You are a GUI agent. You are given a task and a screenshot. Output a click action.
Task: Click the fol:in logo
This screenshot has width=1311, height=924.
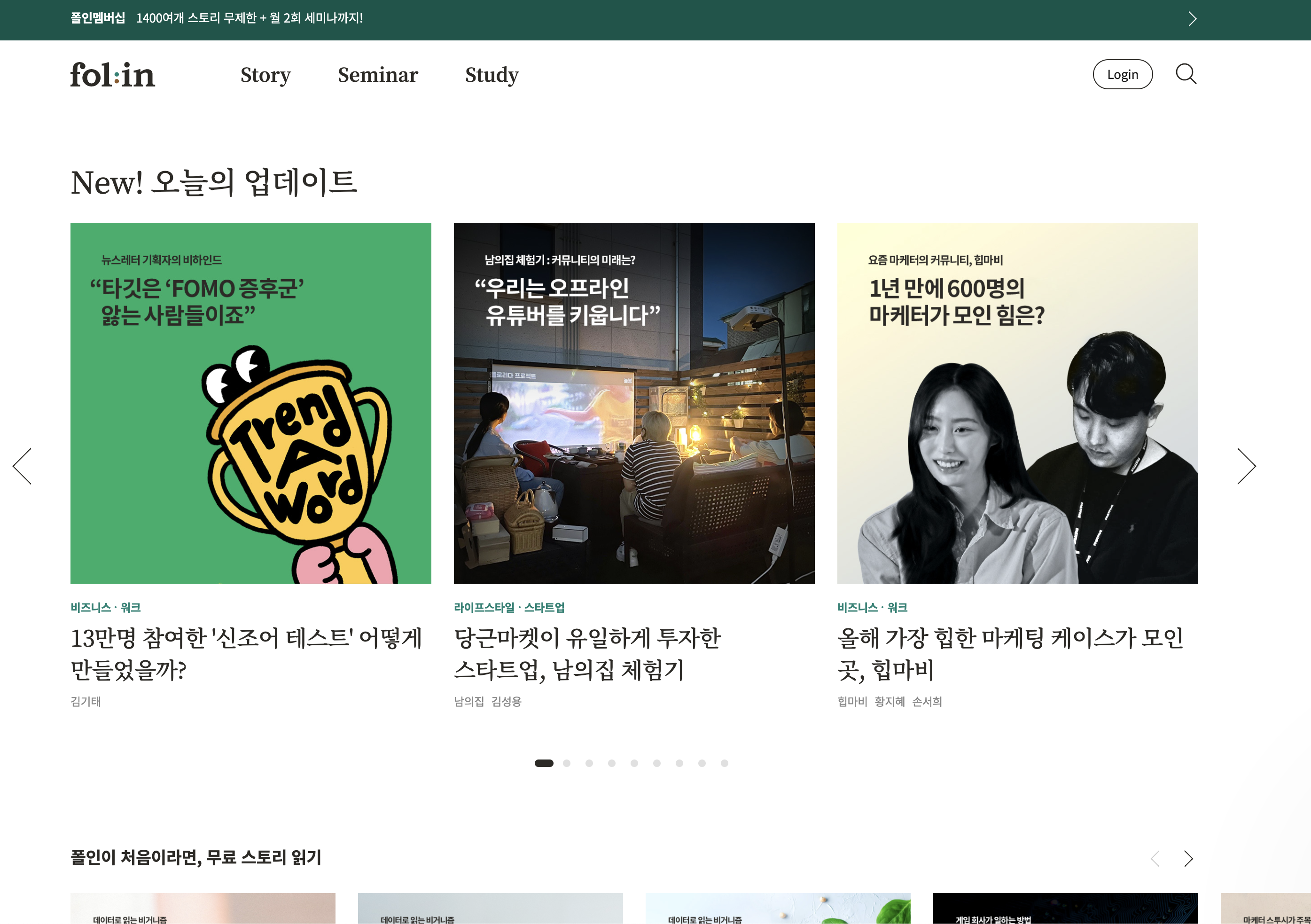(x=112, y=74)
